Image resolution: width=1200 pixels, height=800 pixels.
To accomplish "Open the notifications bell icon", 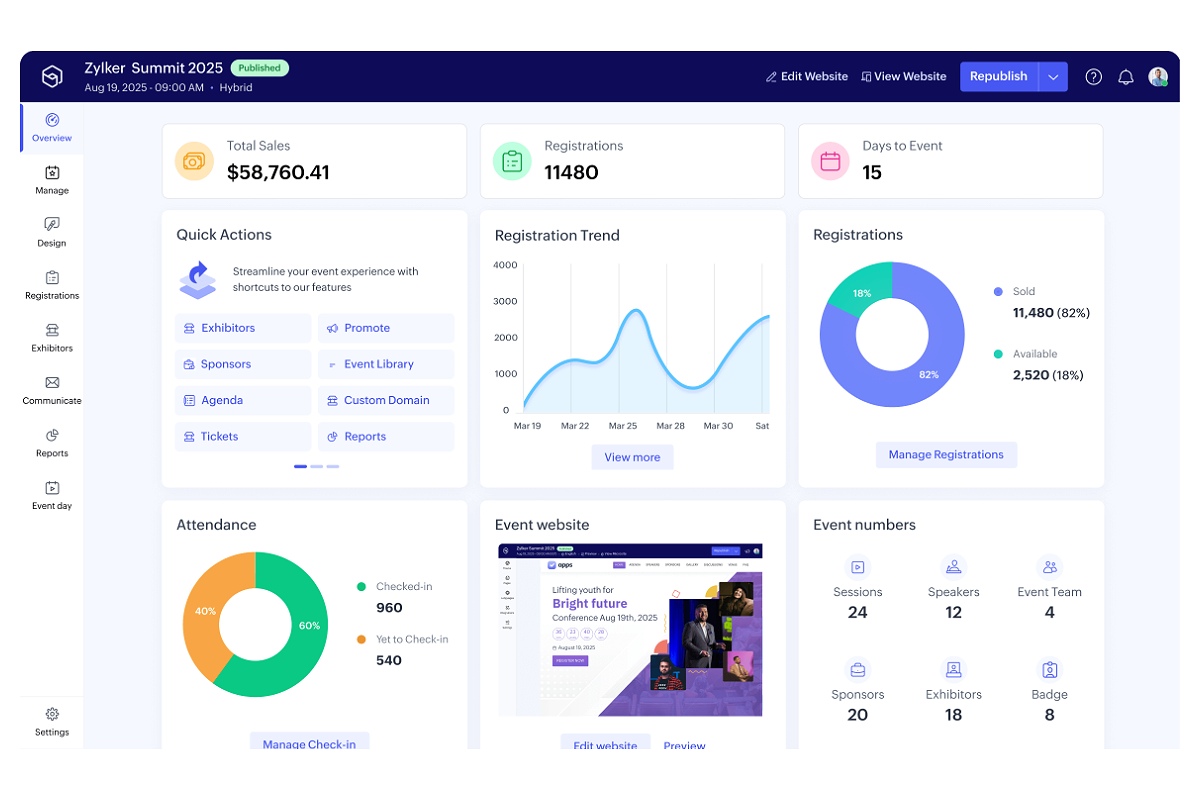I will [x=1126, y=77].
